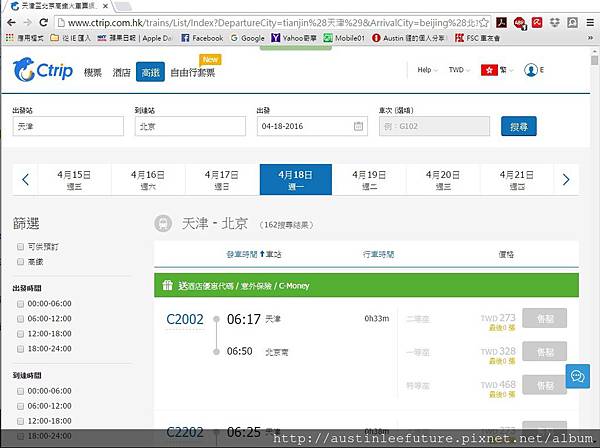Open the user account icon
This screenshot has height=448, width=600.
[531, 70]
